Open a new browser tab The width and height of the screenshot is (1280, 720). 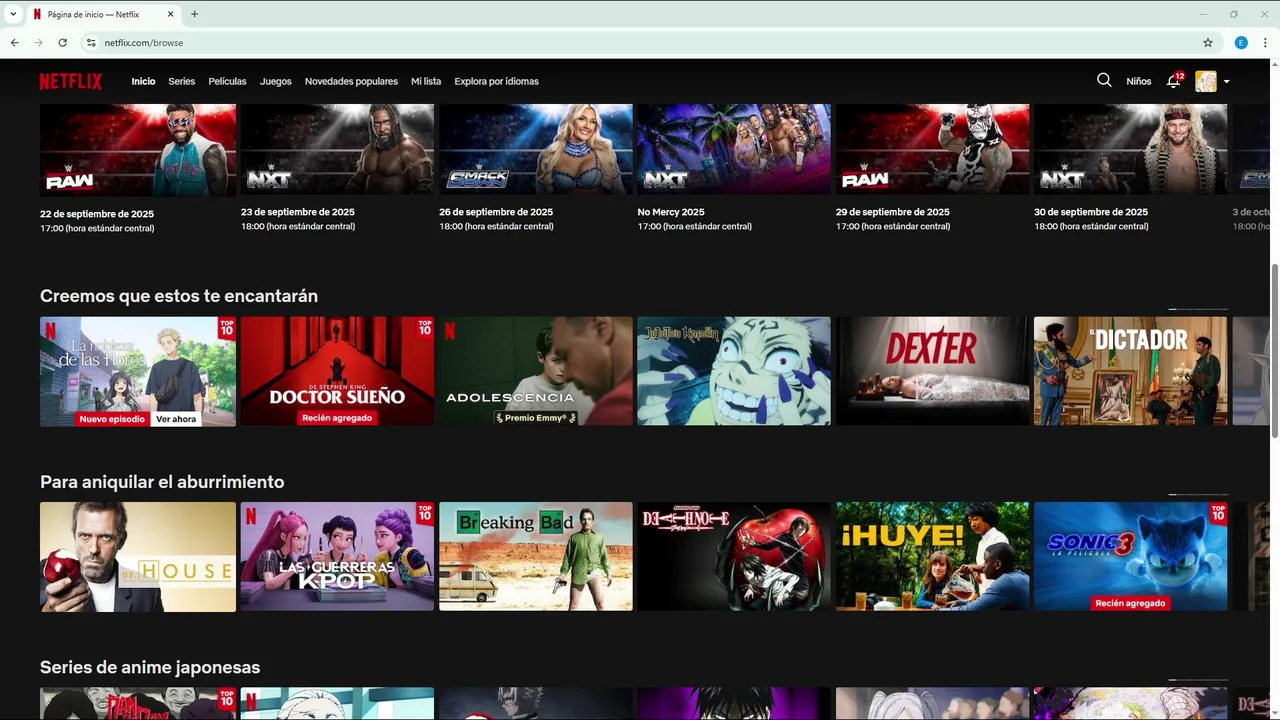pos(194,14)
